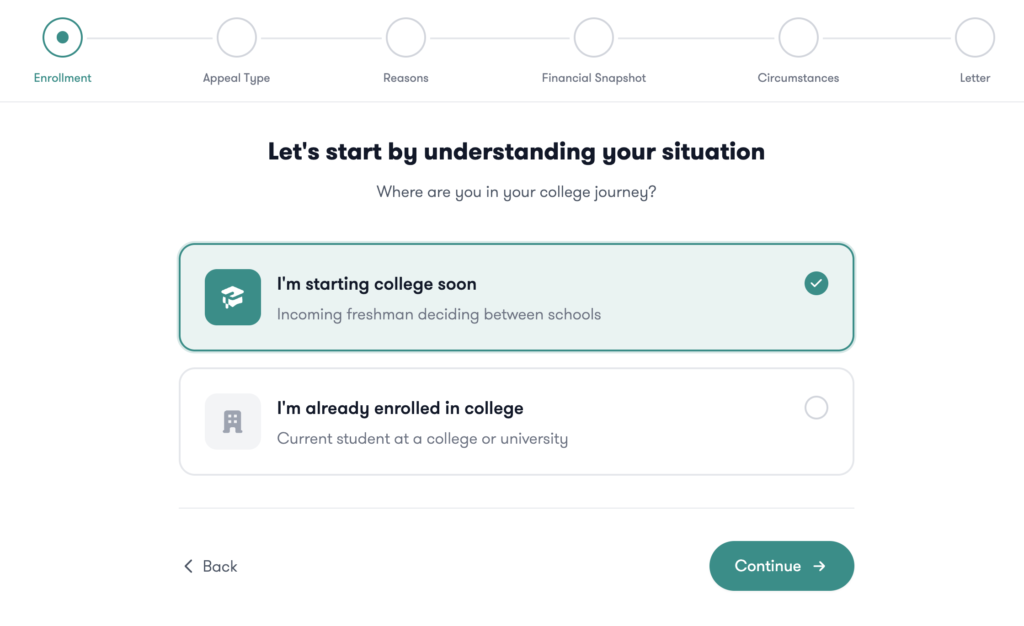Open the Financial Snapshot step circle
This screenshot has height=626, width=1024.
594,38
